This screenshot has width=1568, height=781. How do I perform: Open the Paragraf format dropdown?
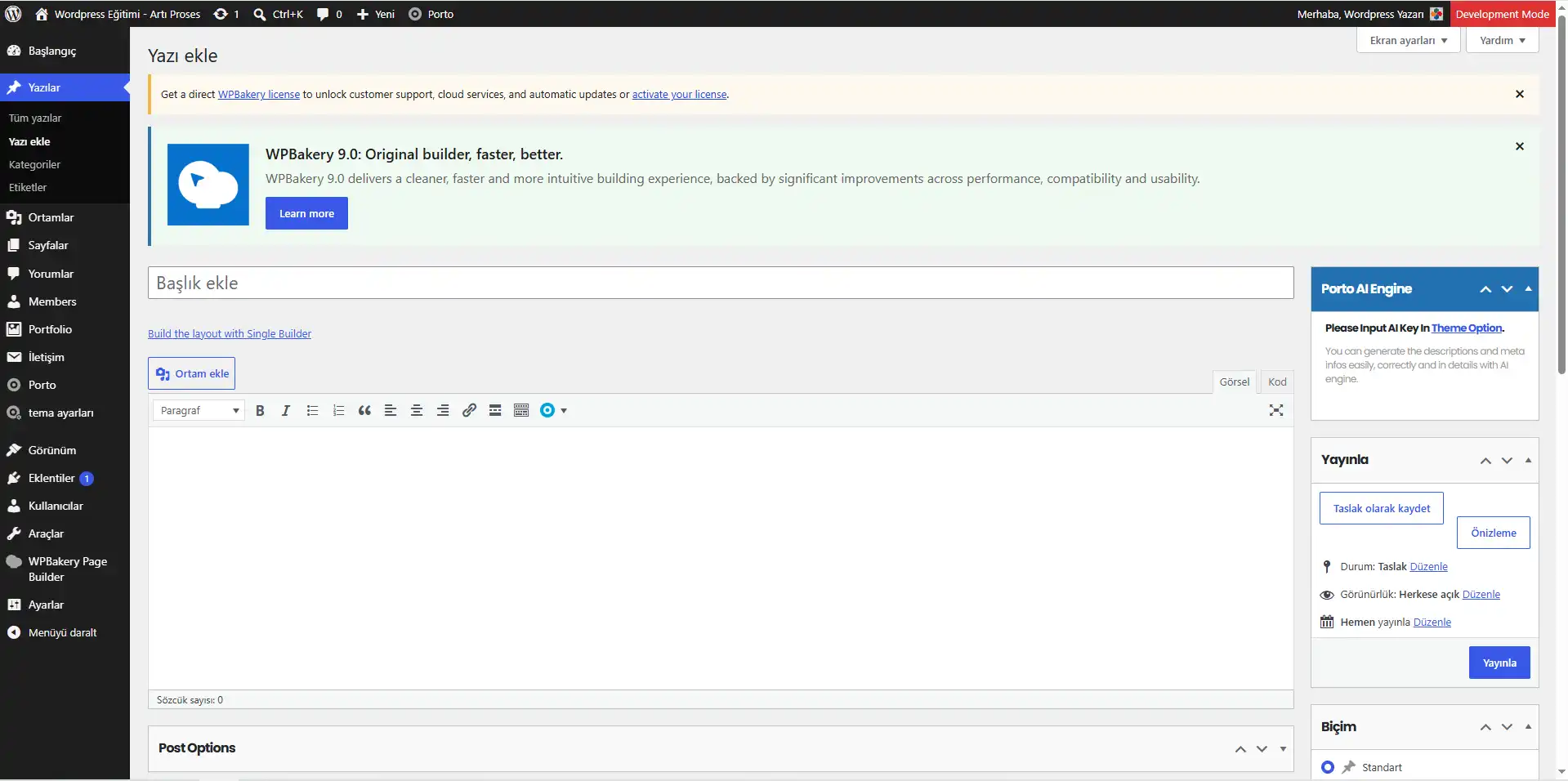pos(199,410)
